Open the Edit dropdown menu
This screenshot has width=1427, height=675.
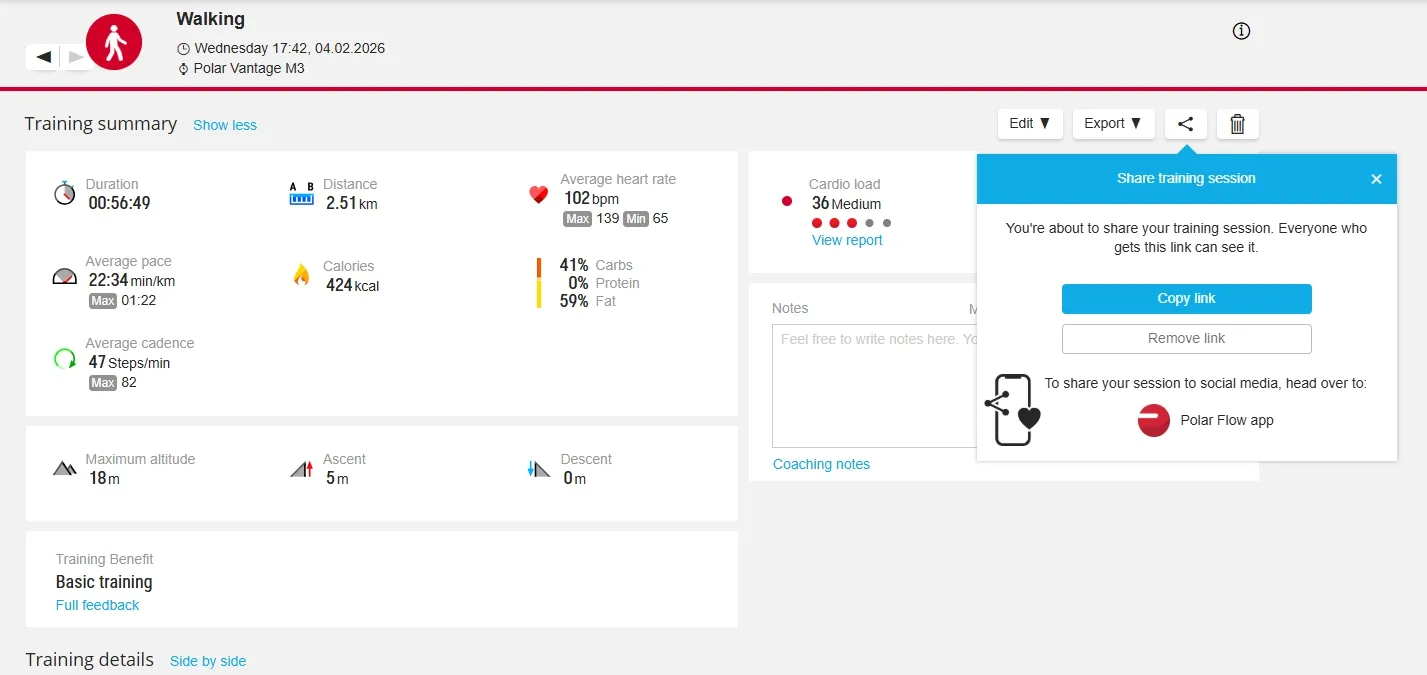(x=1029, y=124)
